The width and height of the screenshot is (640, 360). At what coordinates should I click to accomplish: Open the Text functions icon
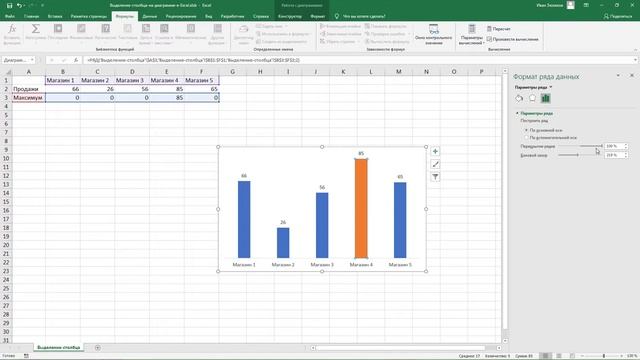[128, 29]
